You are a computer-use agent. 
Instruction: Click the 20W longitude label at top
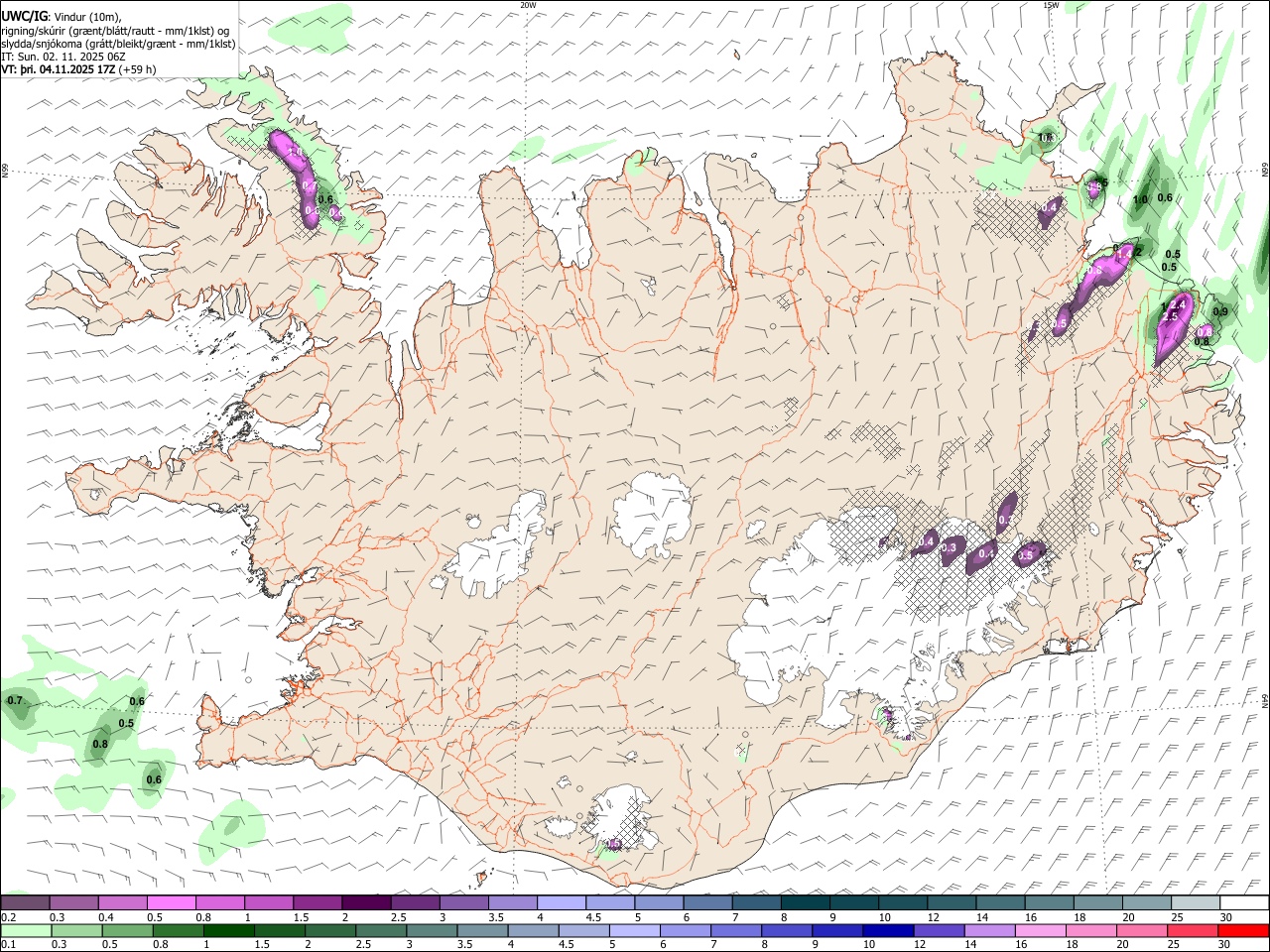click(528, 5)
